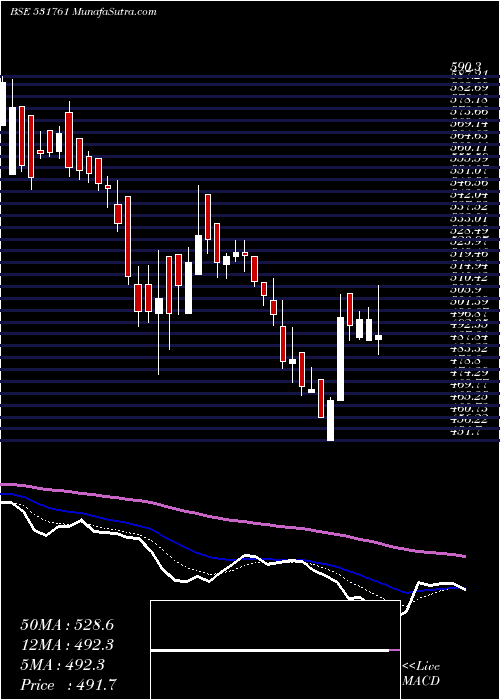This screenshot has height=700, width=500.
Task: Select the 5MA : 492.3 readout
Action: pyautogui.click(x=62, y=665)
